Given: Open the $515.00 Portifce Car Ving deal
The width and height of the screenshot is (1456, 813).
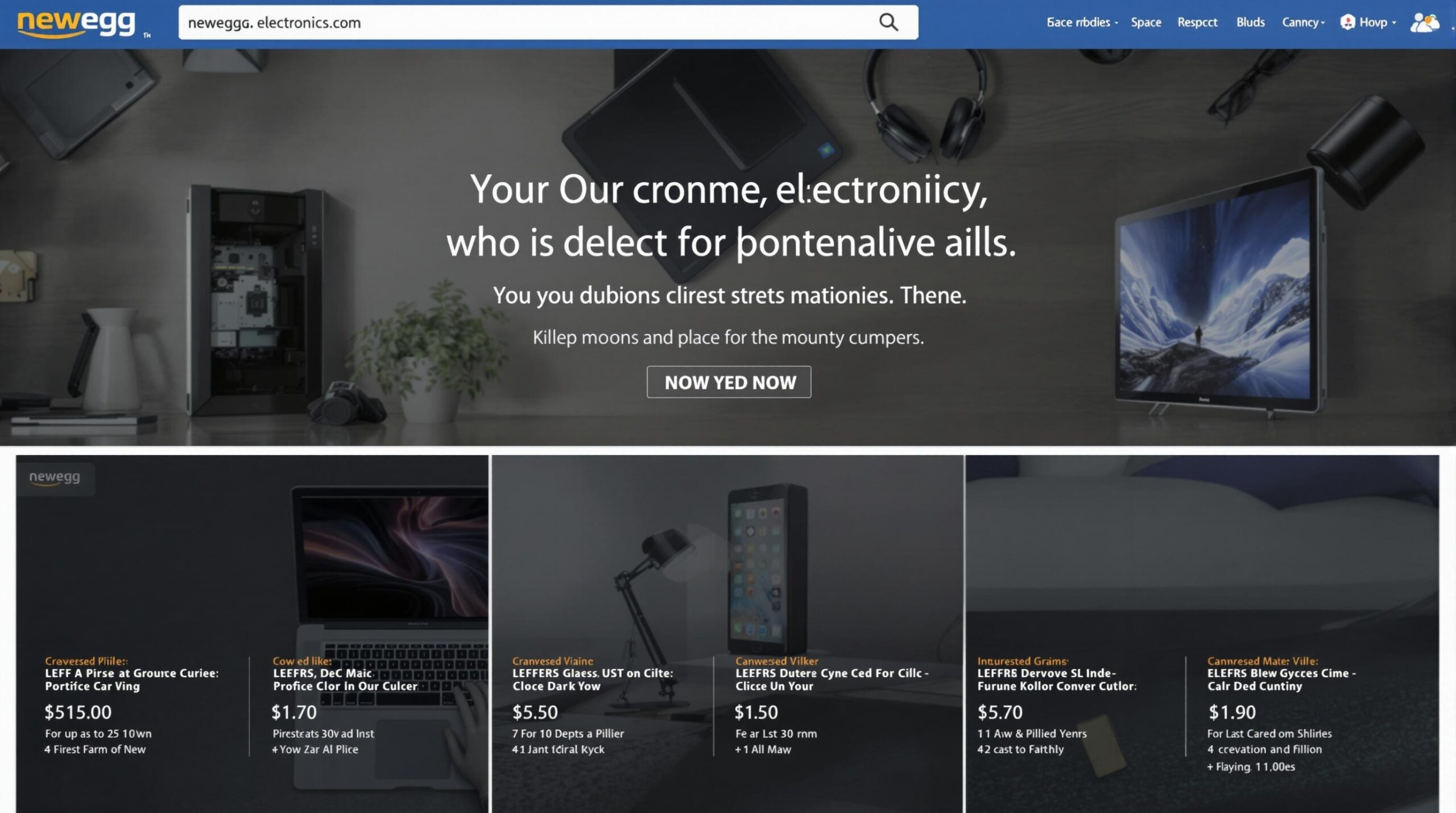Looking at the screenshot, I should 131,705.
